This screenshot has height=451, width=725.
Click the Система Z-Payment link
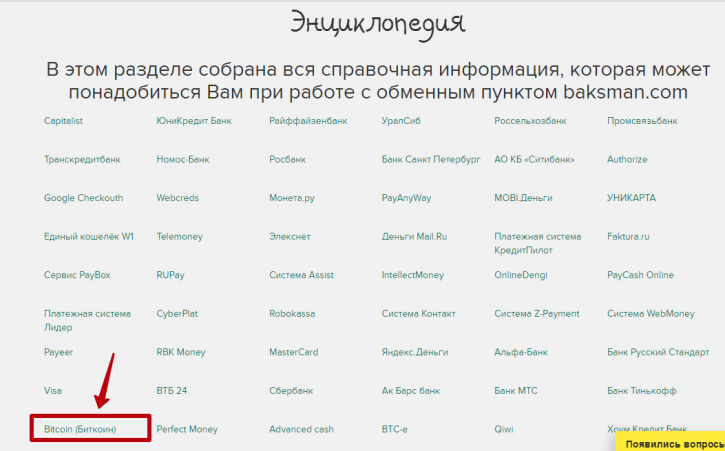(x=536, y=314)
